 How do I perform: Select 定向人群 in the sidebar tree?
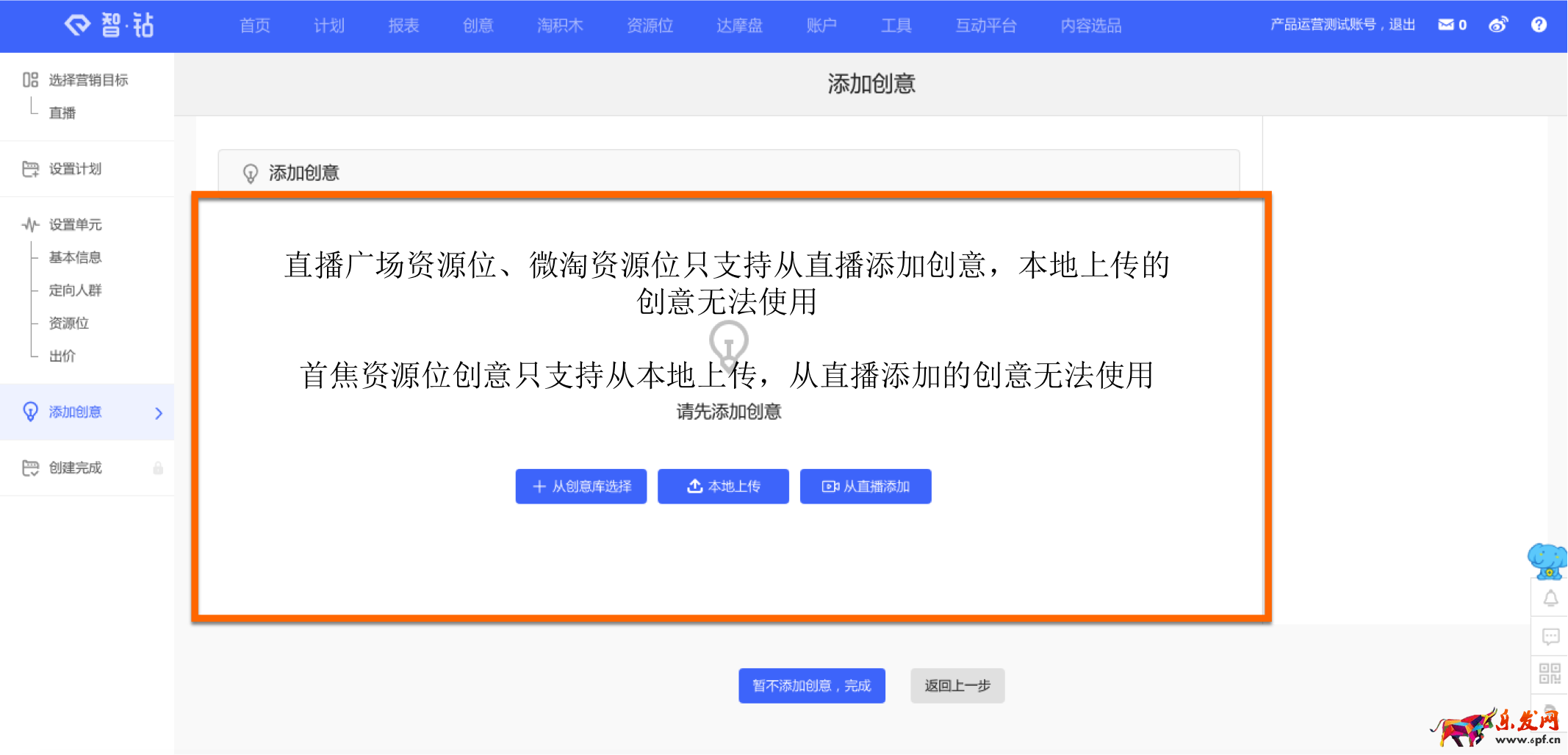tap(75, 290)
